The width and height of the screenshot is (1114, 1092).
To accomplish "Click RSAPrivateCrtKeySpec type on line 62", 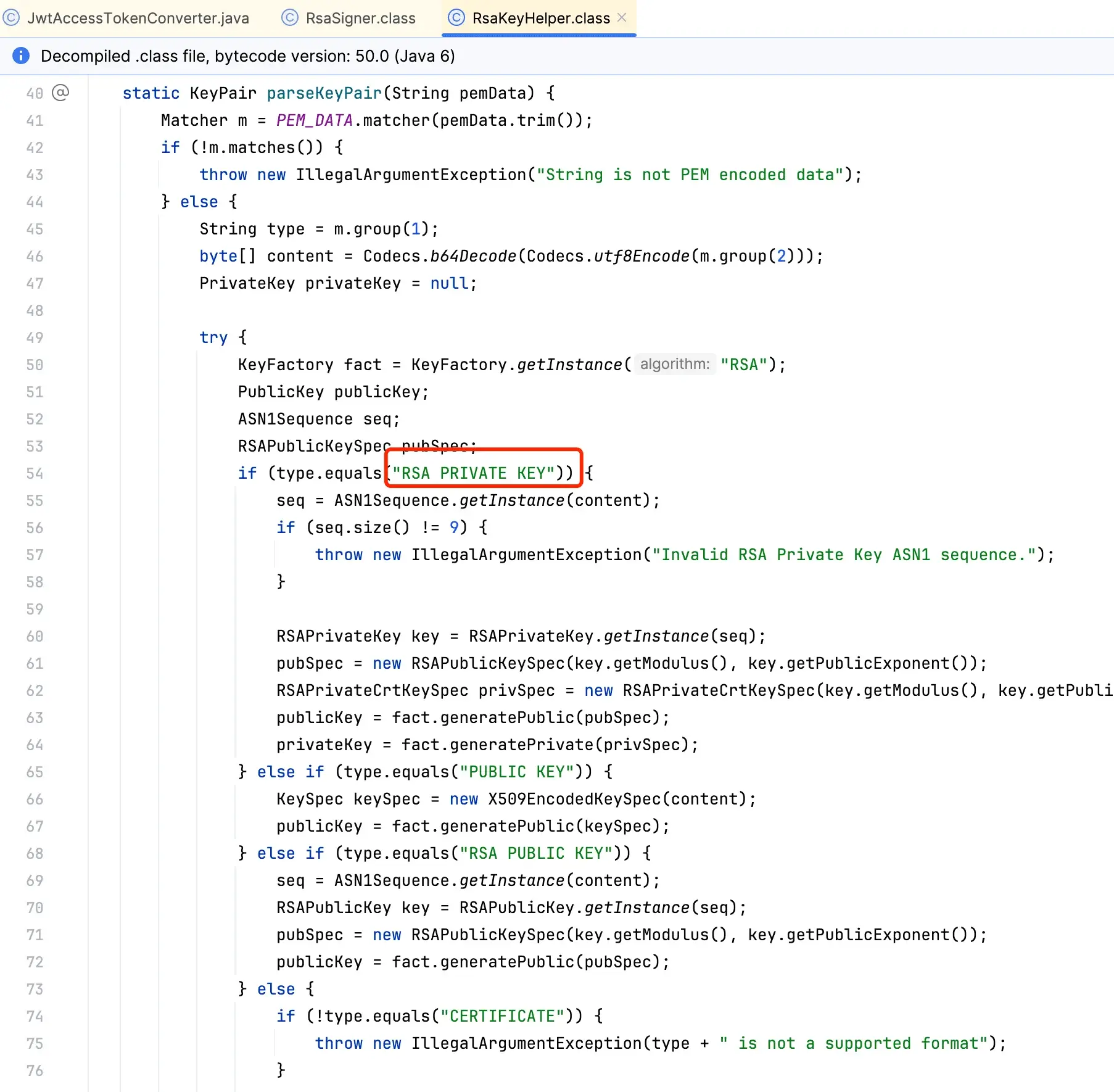I will (373, 690).
